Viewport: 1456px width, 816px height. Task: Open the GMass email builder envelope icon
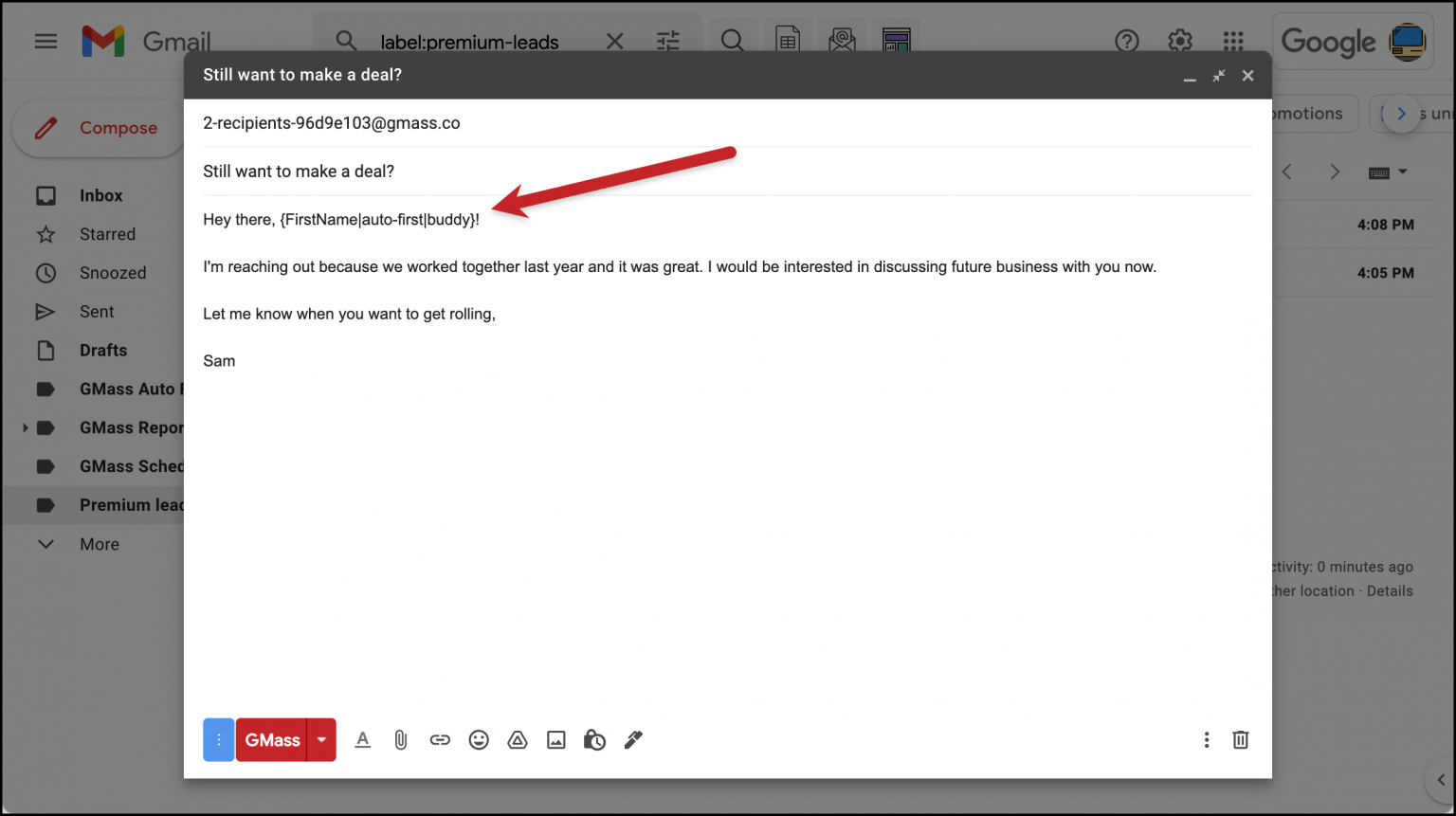[842, 40]
